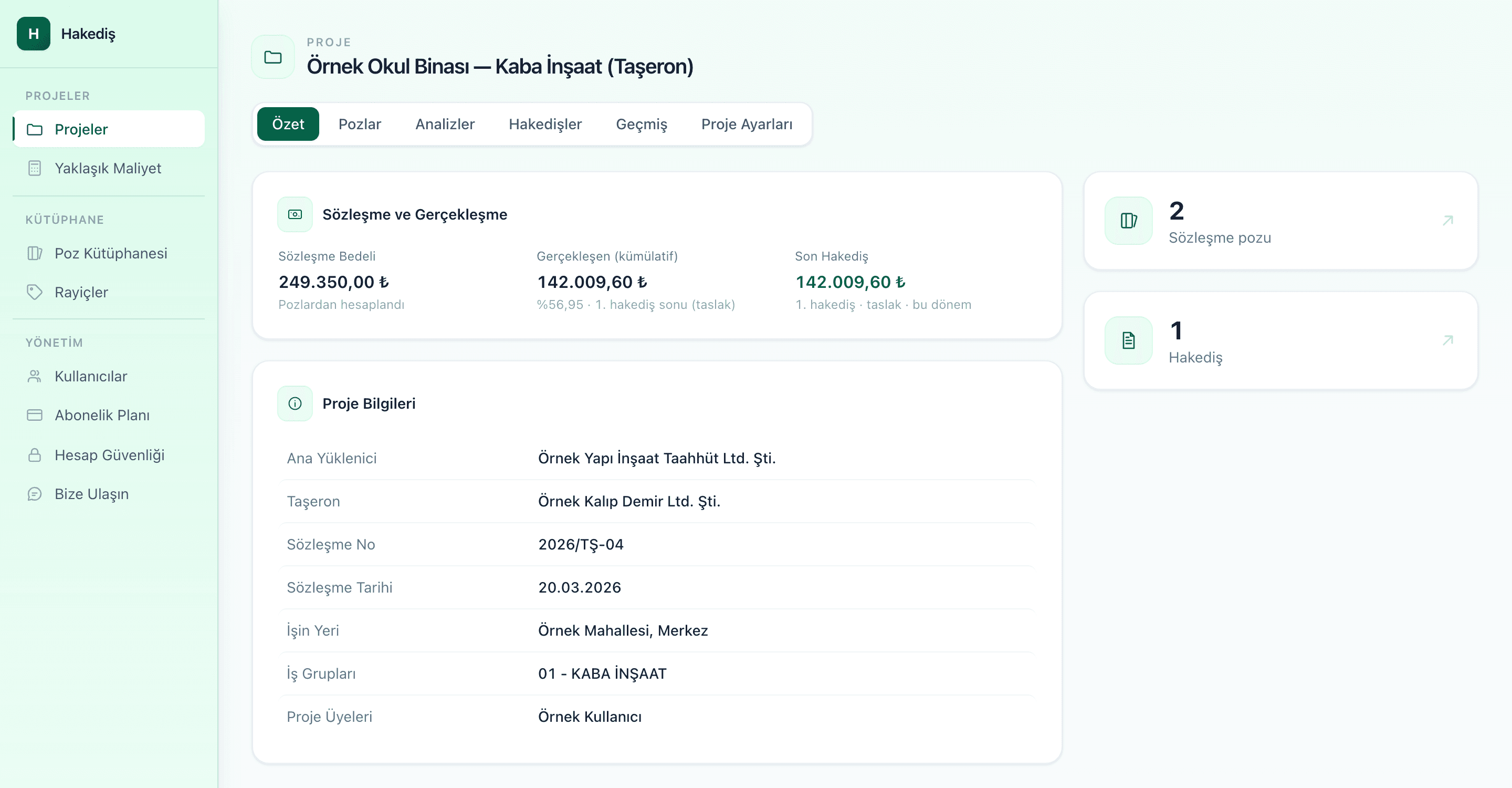Open the Analizler tab
1512x788 pixels.
coord(445,124)
